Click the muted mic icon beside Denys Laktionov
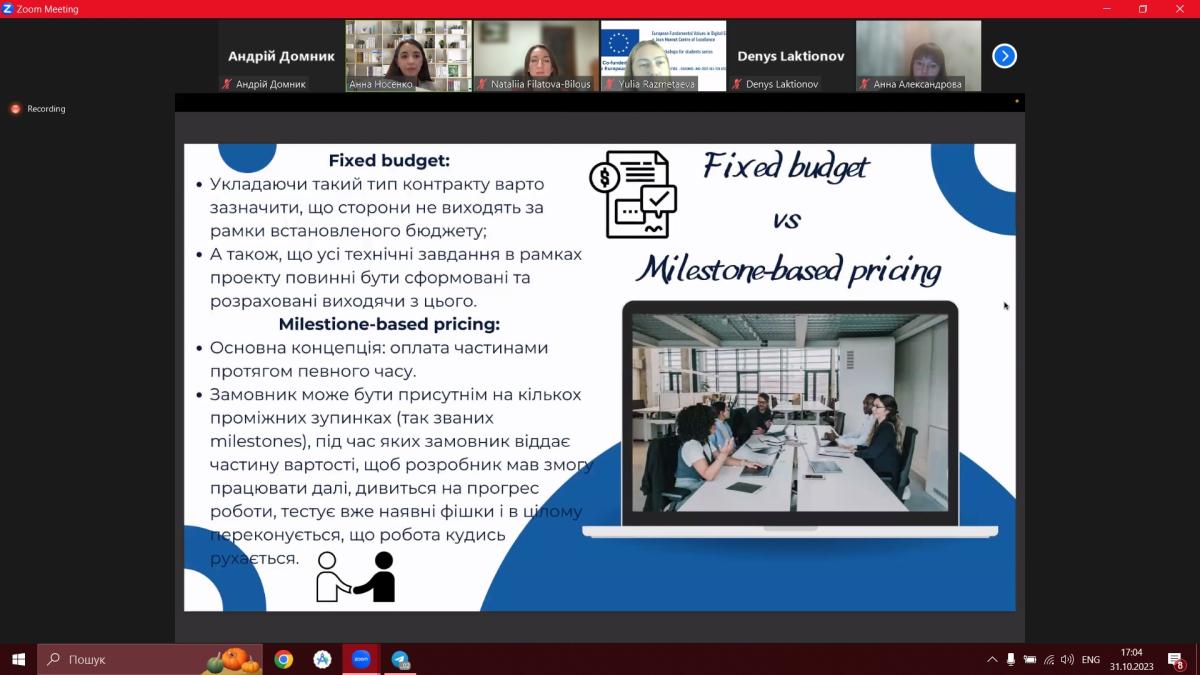The image size is (1200, 675). [x=737, y=84]
